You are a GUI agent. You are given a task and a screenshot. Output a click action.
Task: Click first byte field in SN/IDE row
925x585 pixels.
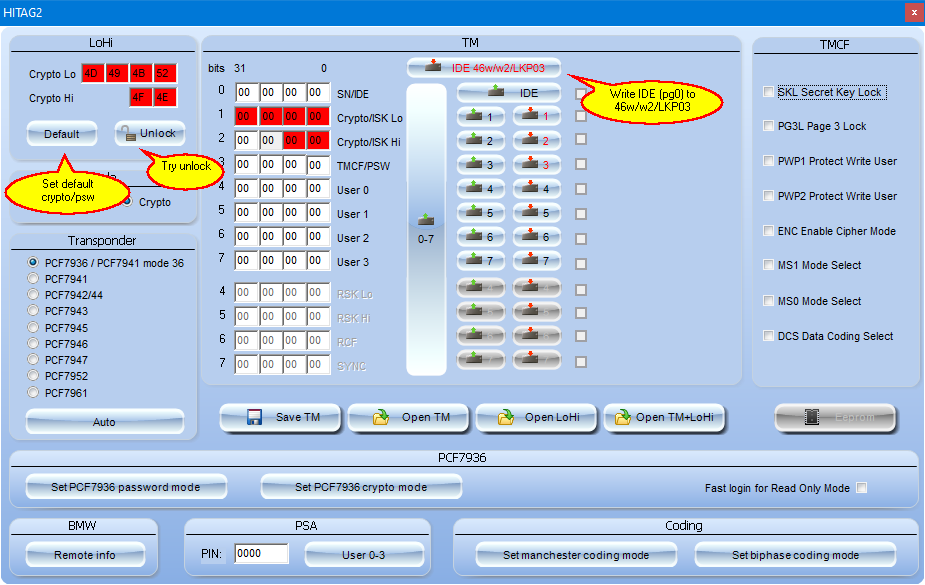coord(246,93)
